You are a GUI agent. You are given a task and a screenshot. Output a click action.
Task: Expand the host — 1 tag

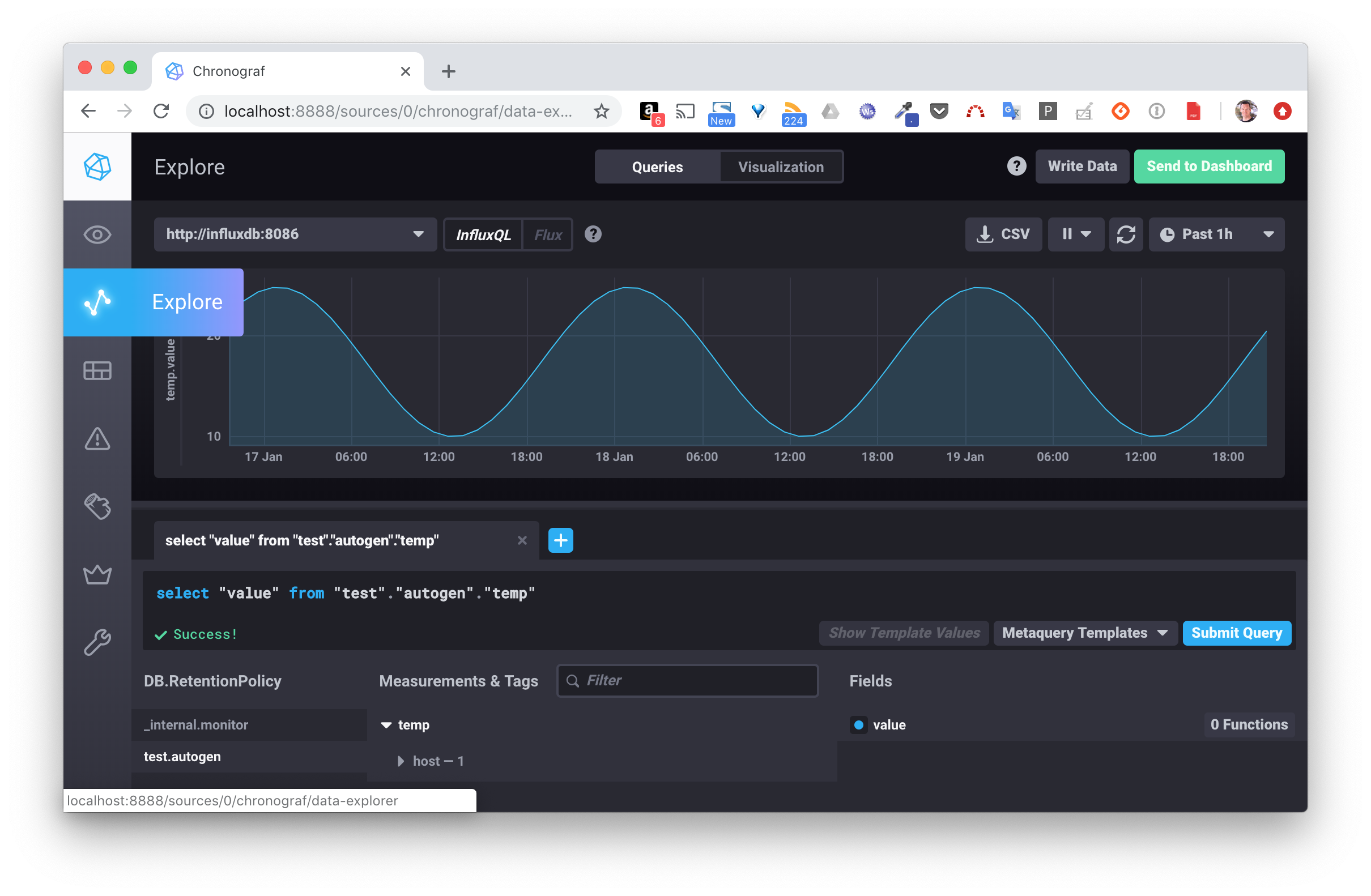coord(401,761)
